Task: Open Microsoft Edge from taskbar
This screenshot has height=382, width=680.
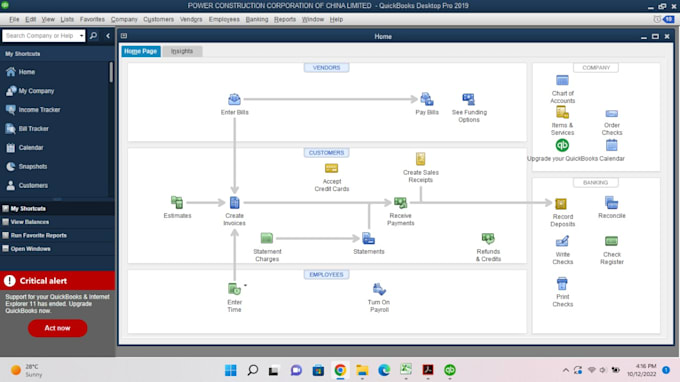Action: click(x=384, y=370)
